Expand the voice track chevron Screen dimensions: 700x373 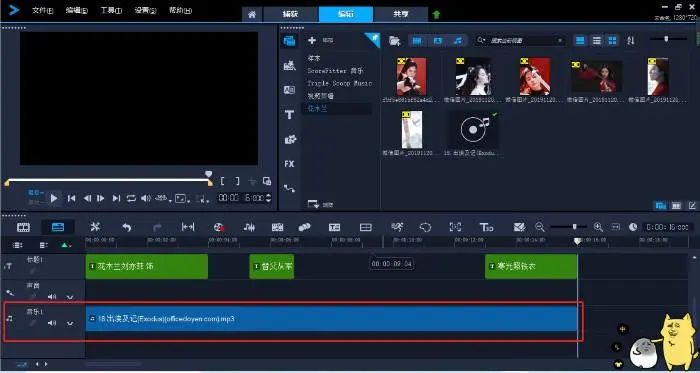pos(70,297)
